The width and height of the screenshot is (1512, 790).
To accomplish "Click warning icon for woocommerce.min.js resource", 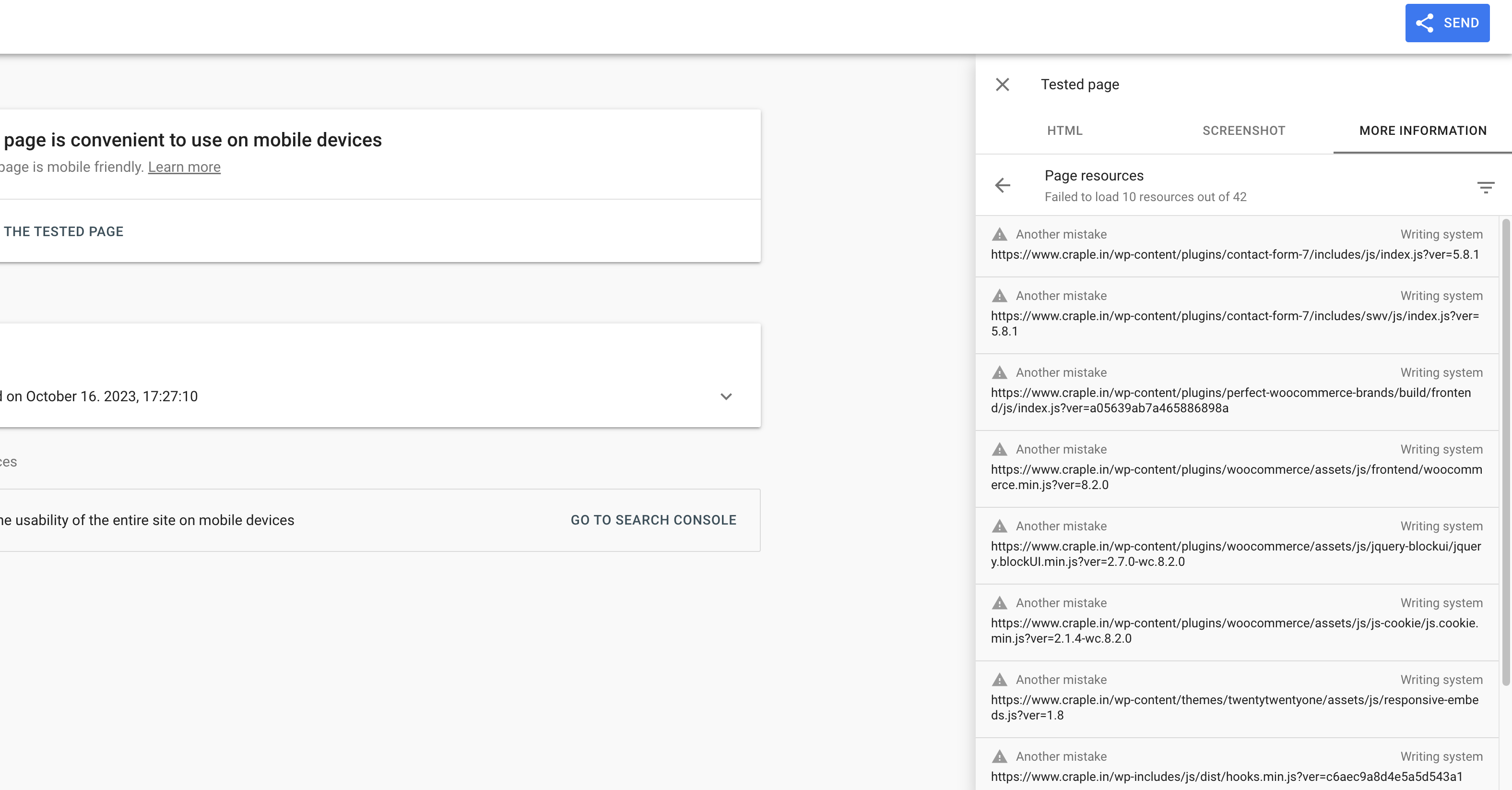I will [999, 449].
